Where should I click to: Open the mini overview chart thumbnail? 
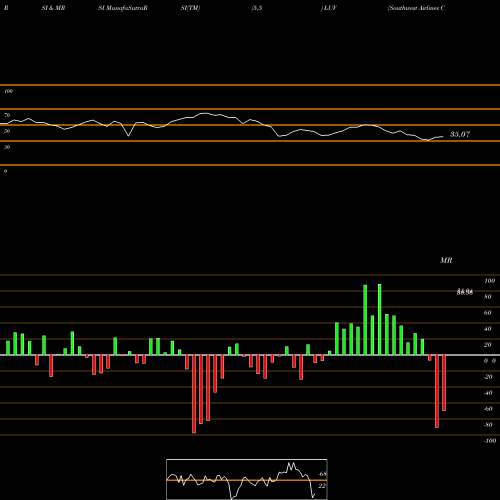click(x=247, y=479)
